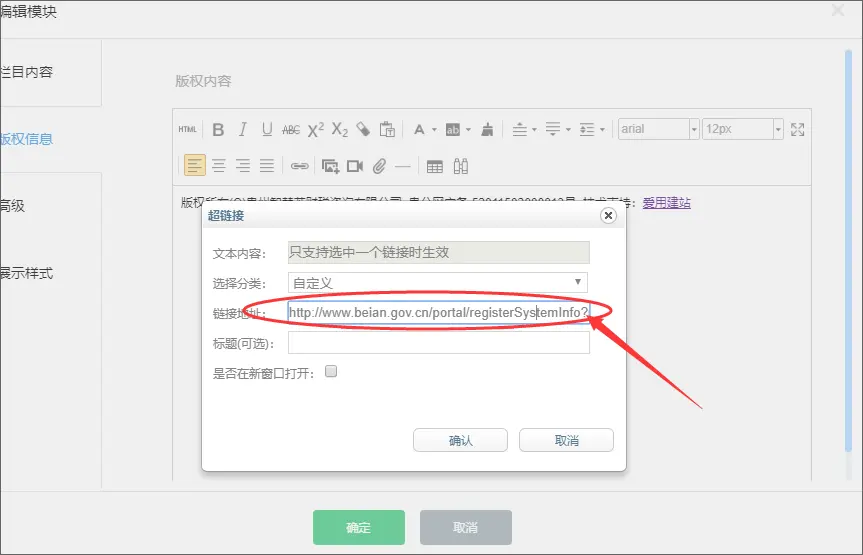Click the underline icon

(267, 129)
